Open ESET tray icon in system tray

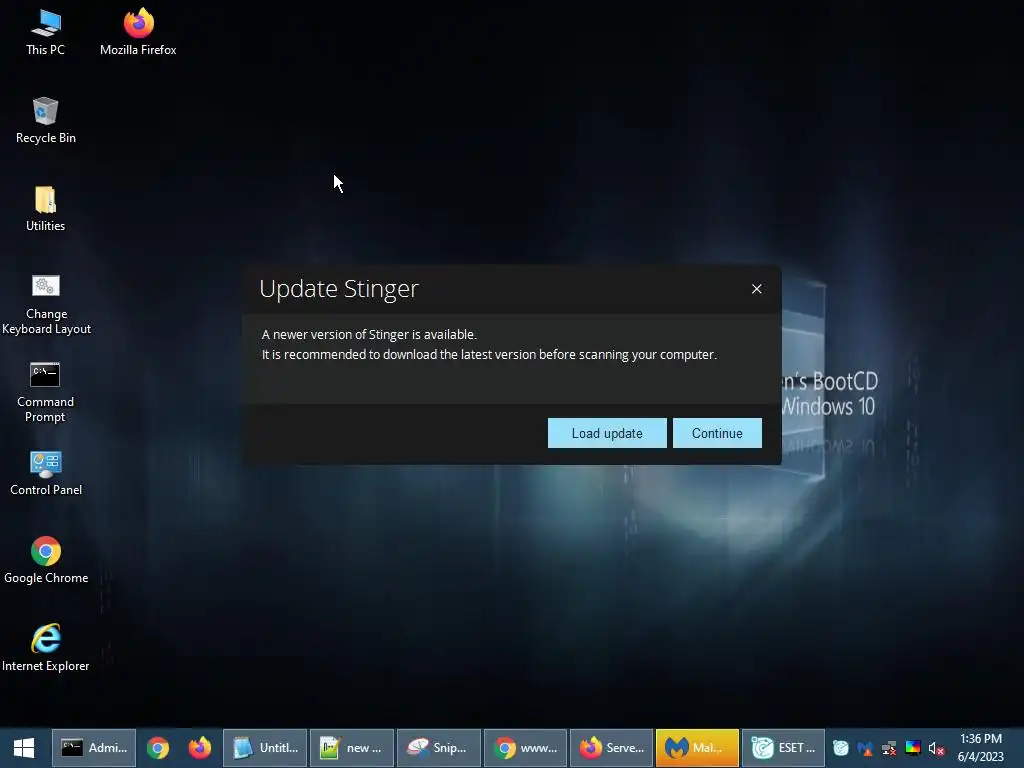(840, 748)
